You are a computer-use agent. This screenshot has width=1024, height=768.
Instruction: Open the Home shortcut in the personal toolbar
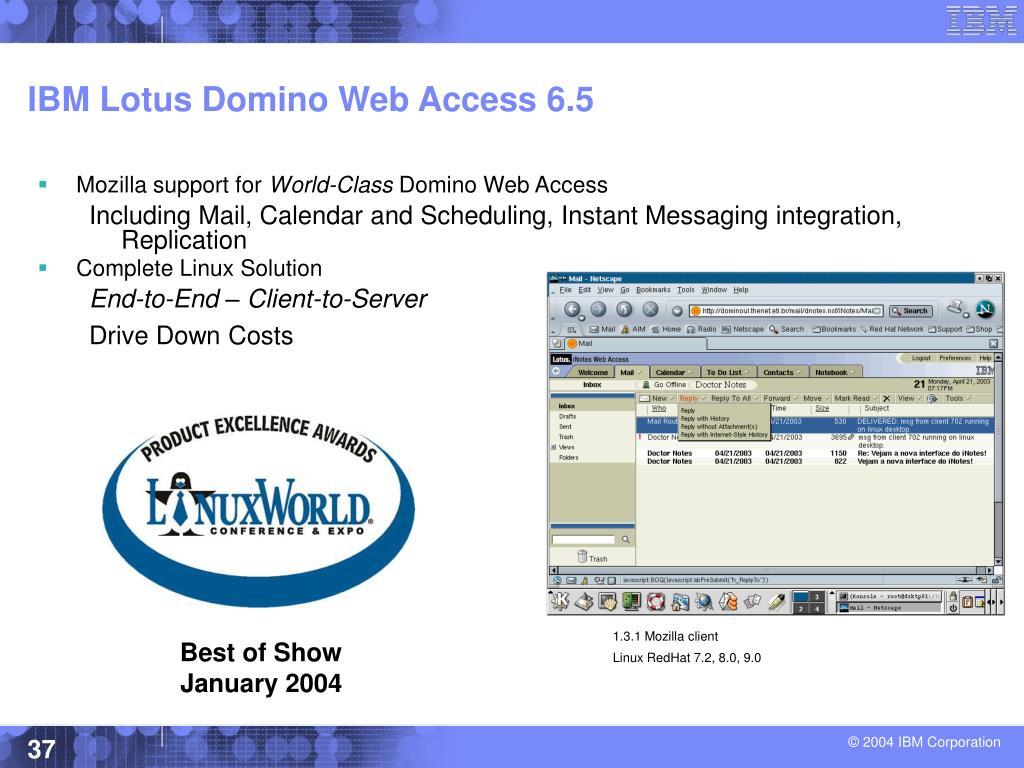click(666, 329)
